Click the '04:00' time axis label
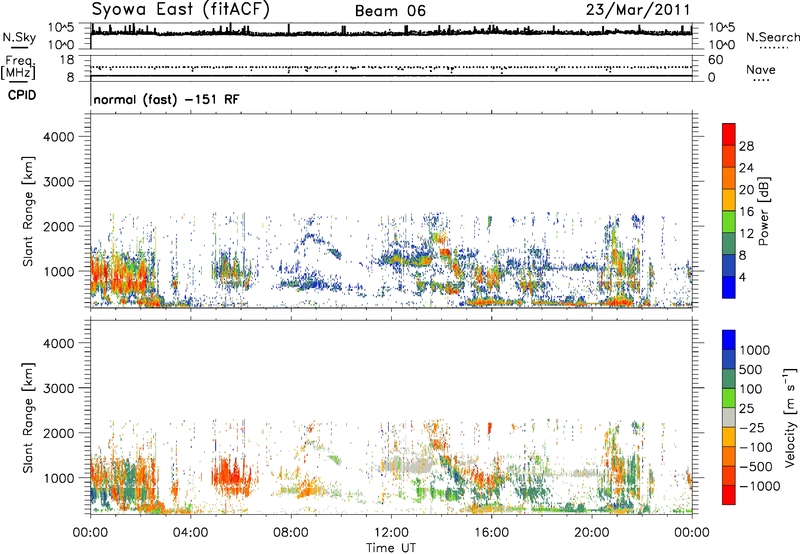This screenshot has height=554, width=800. 190,533
